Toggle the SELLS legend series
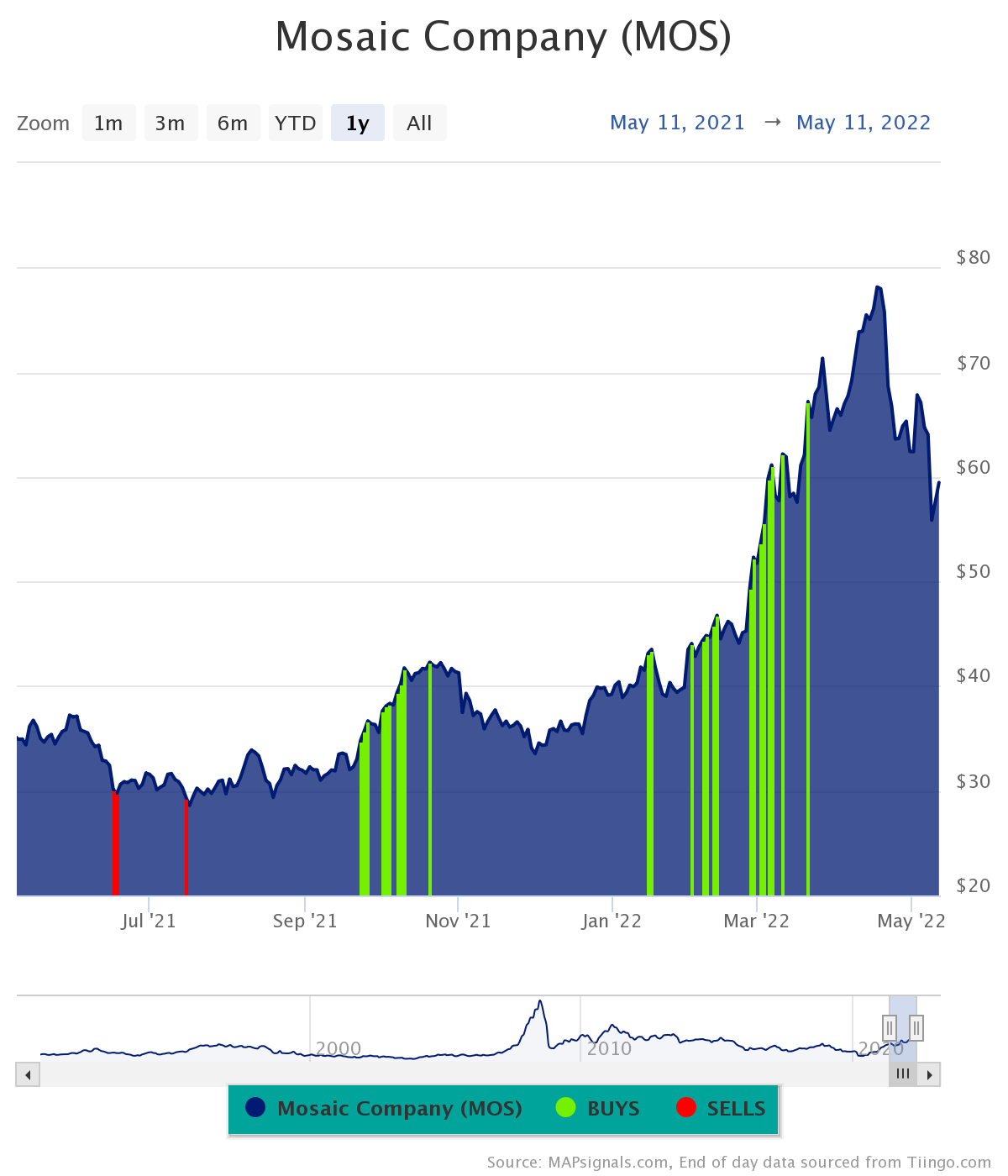 point(722,1109)
